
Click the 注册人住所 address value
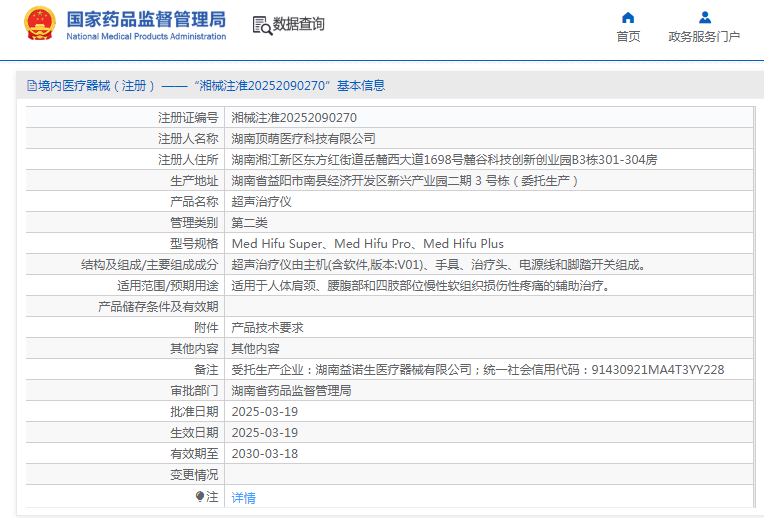444,159
